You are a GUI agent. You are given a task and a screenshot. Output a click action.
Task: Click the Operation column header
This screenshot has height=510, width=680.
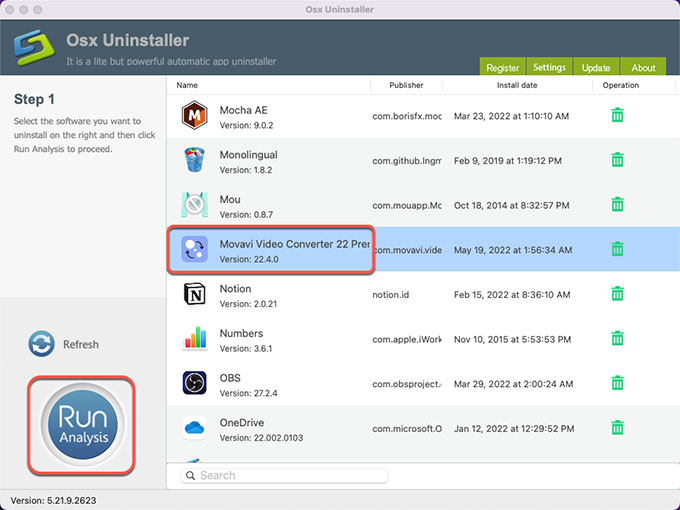point(621,85)
